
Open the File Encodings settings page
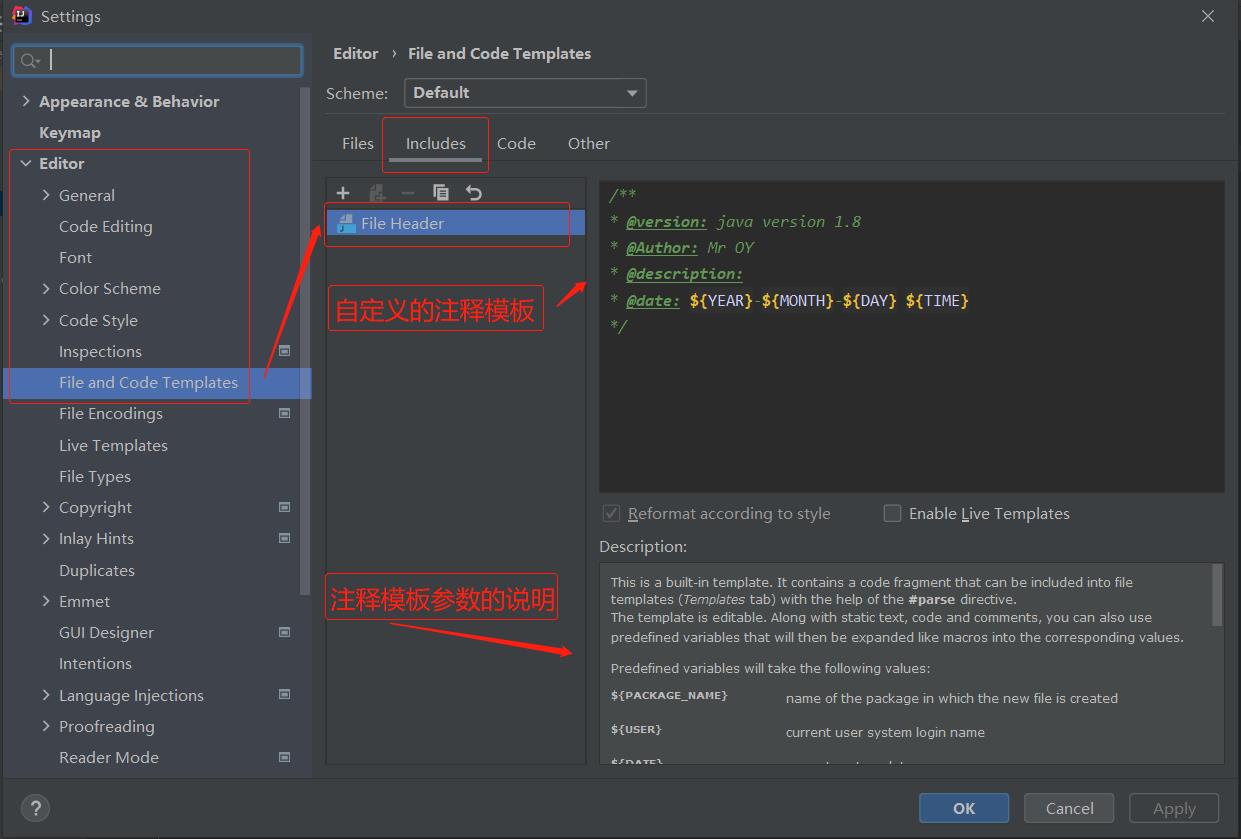[x=110, y=413]
